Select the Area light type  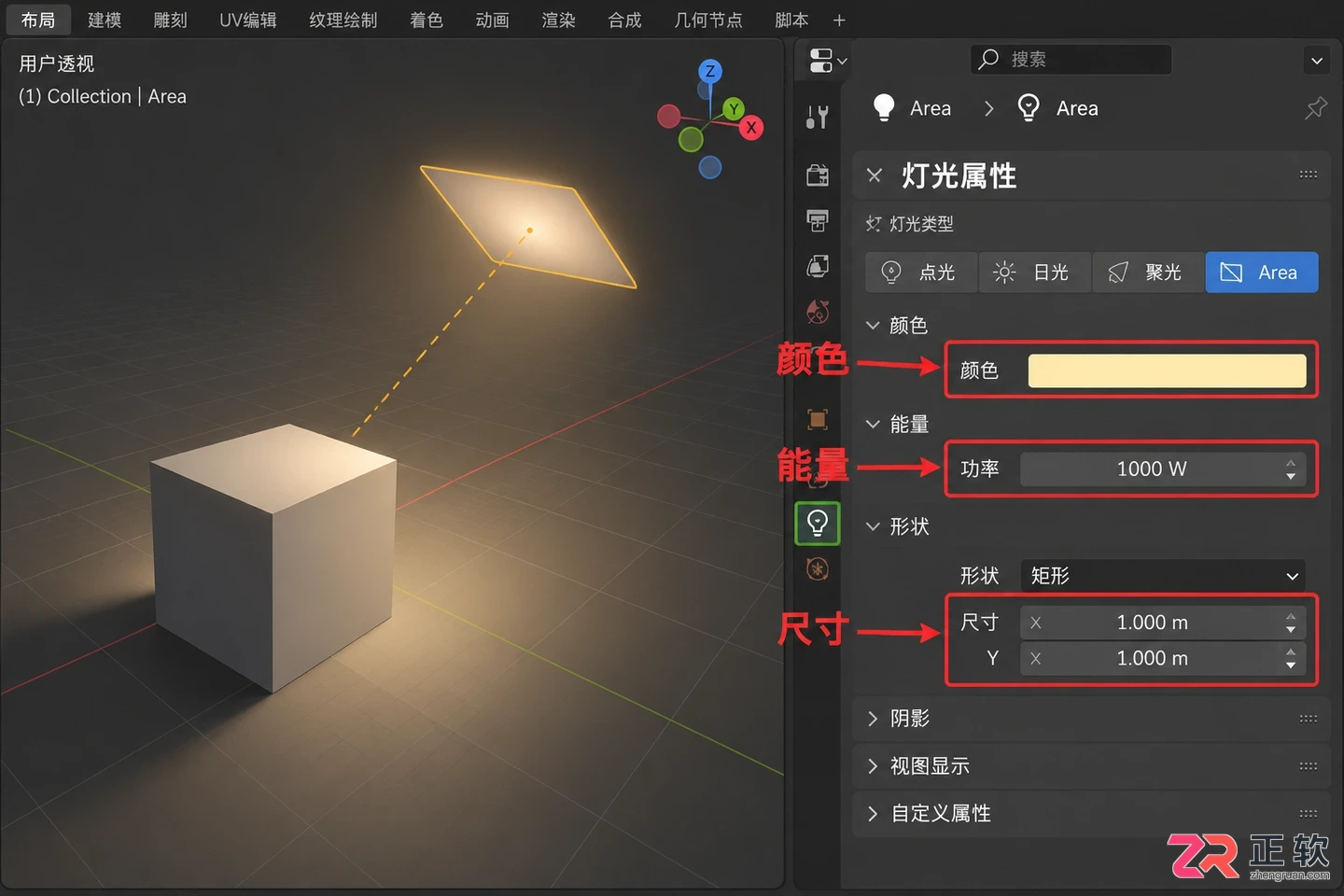click(1262, 273)
